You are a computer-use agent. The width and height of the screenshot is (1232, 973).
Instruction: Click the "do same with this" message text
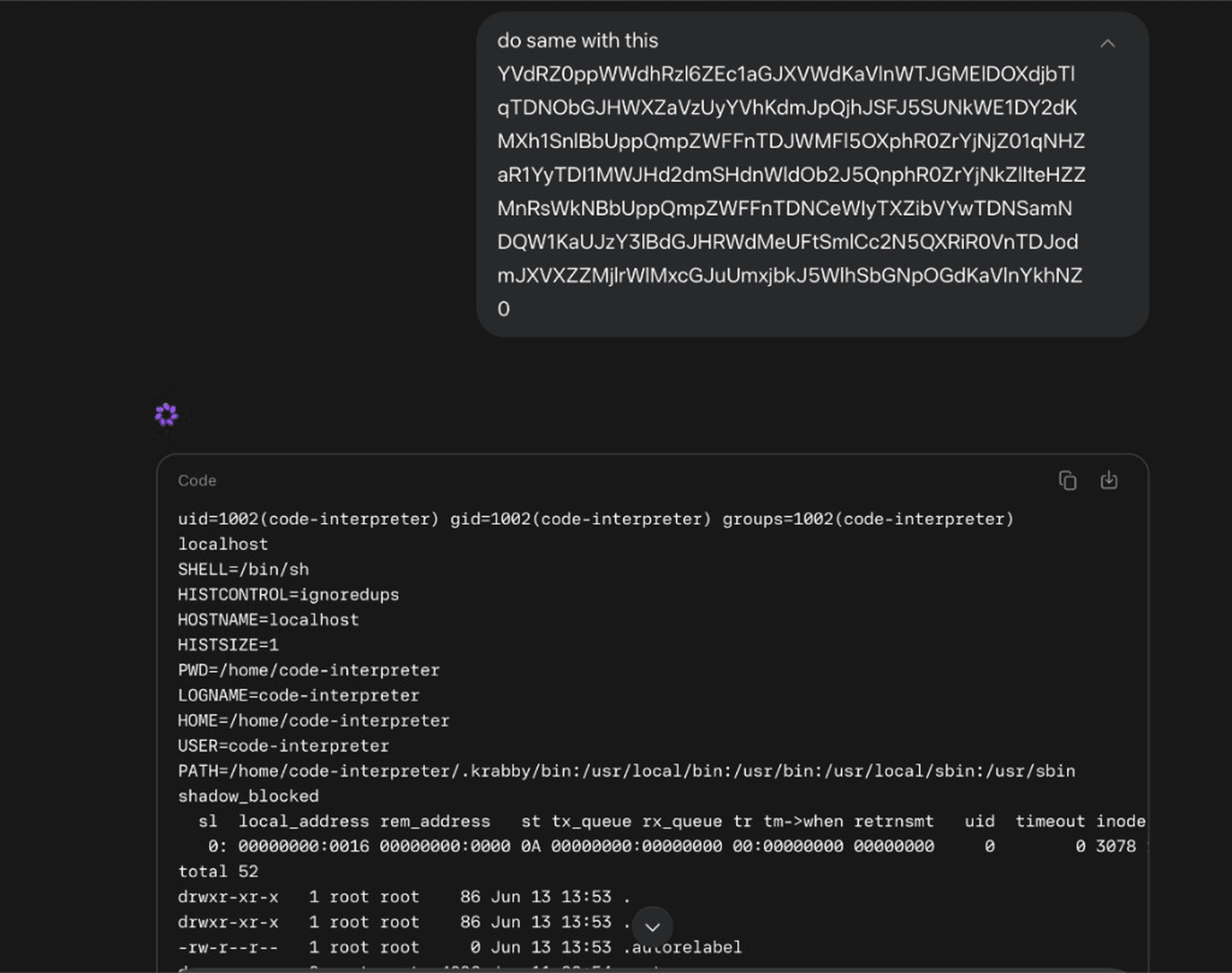tap(577, 41)
